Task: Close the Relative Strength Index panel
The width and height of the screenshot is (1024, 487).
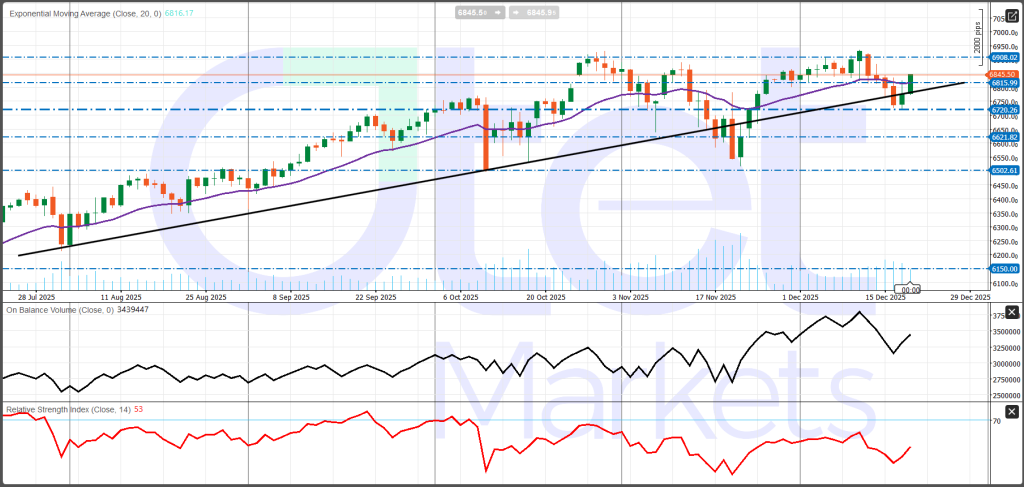Action: 1011,411
